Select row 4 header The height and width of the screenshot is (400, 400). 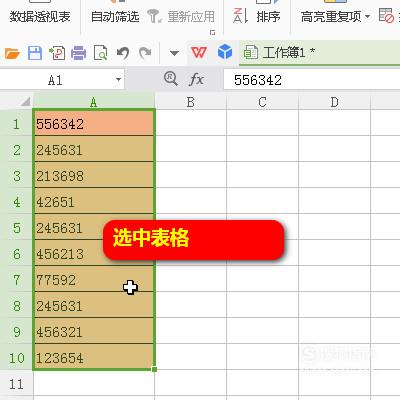click(x=16, y=202)
